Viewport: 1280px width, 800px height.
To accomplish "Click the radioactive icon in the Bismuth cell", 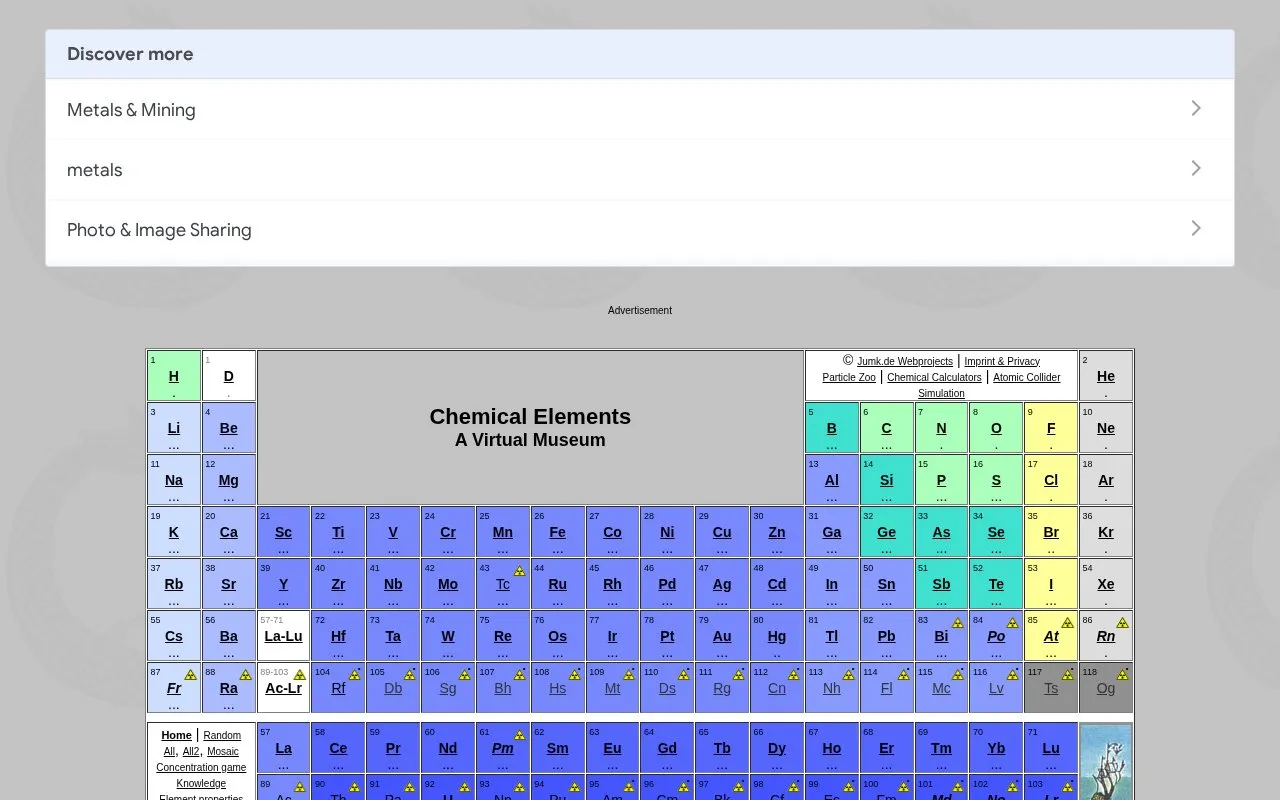I will click(x=958, y=623).
